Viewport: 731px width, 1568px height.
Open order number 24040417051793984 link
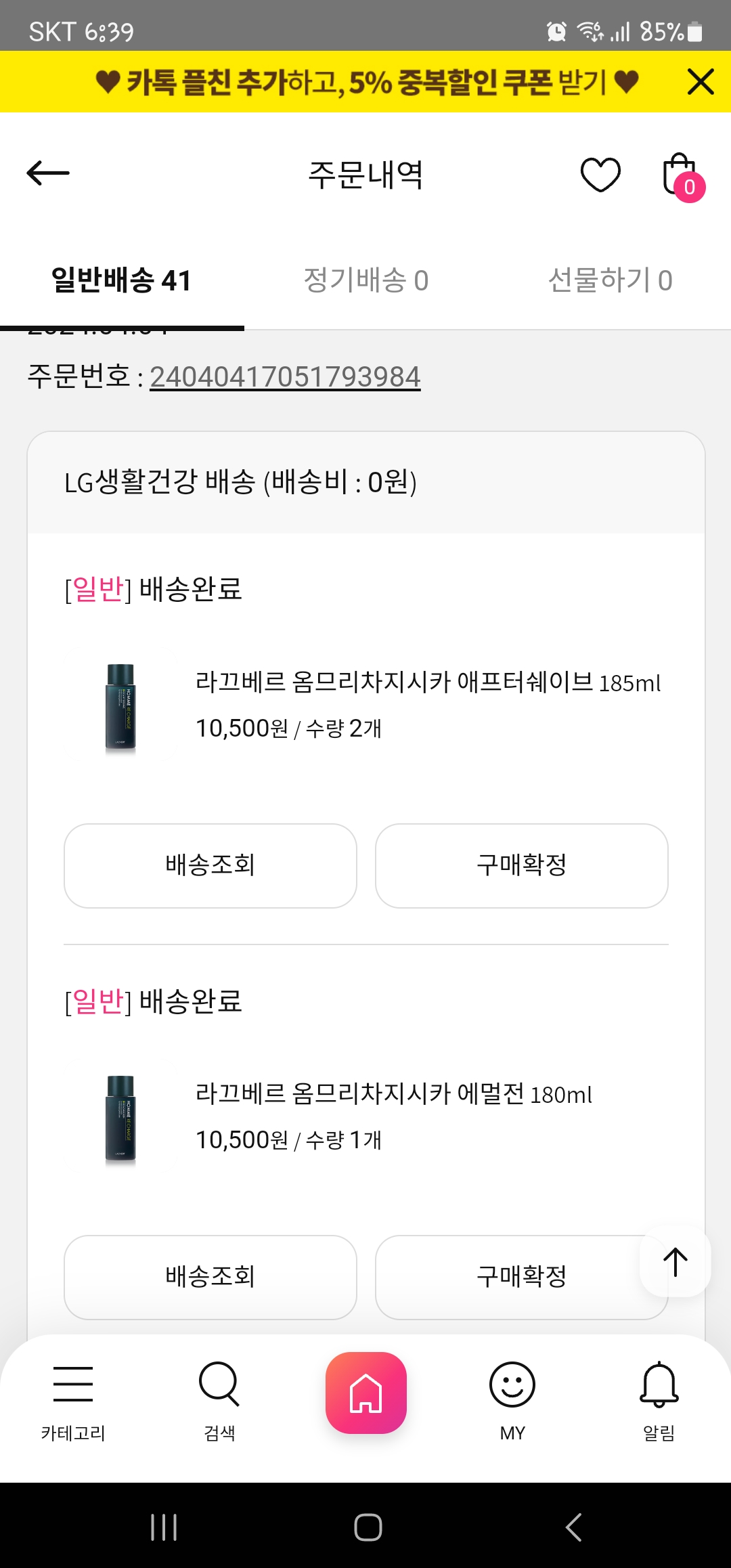(285, 377)
